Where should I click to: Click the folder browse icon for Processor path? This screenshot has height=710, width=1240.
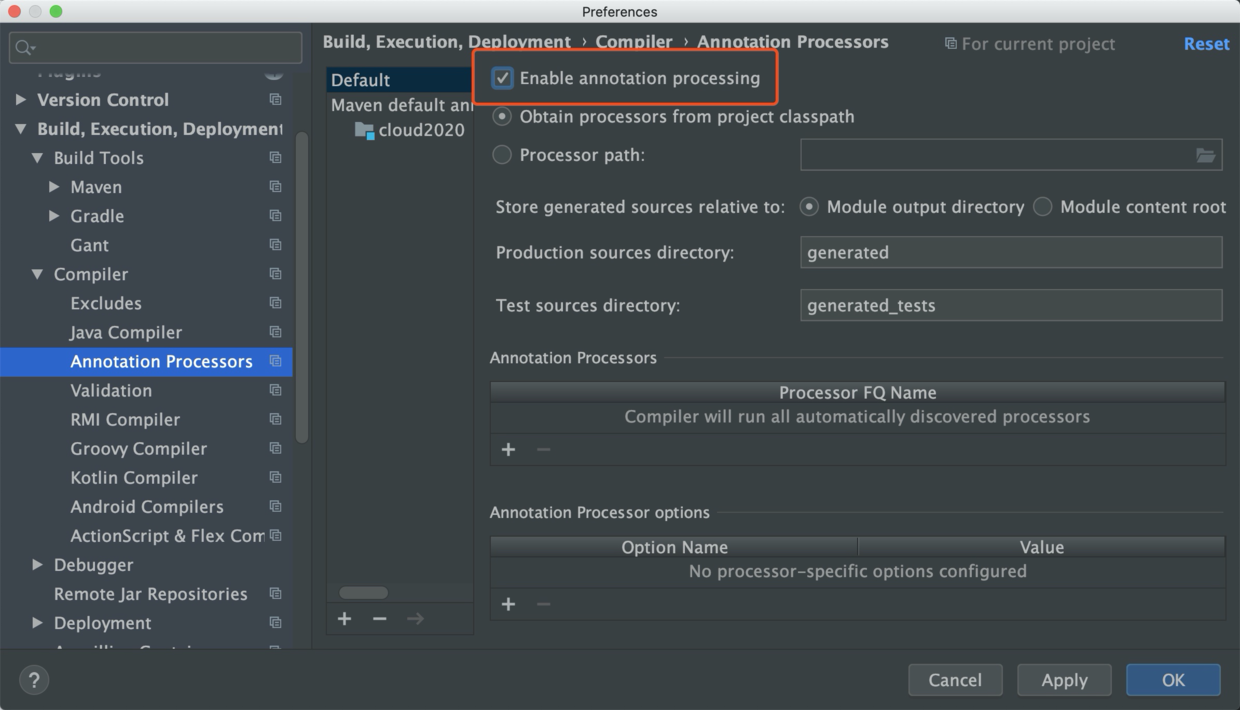pos(1206,155)
